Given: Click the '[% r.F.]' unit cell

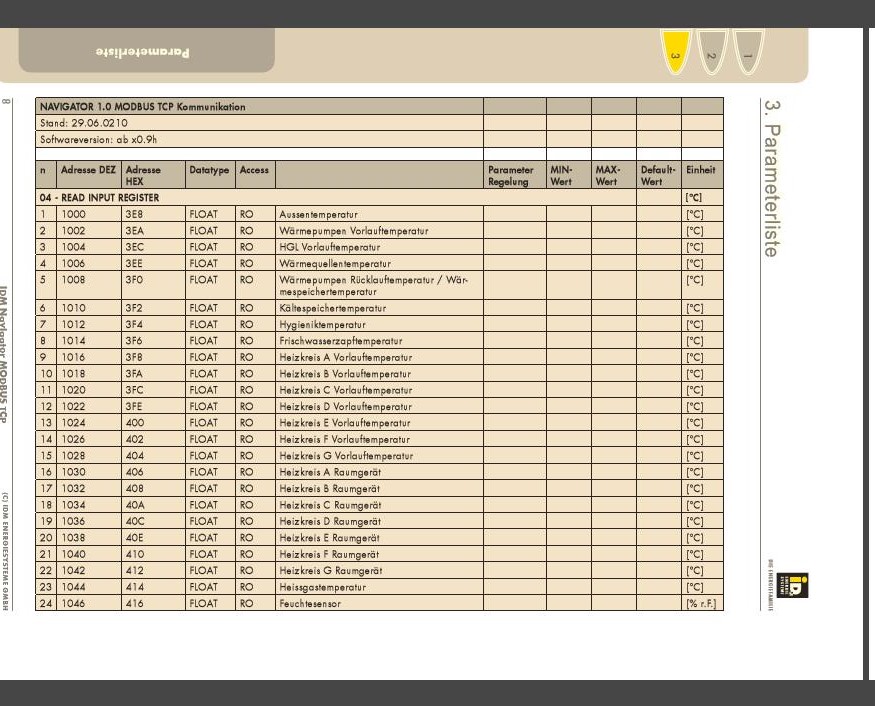Looking at the screenshot, I should 702,603.
